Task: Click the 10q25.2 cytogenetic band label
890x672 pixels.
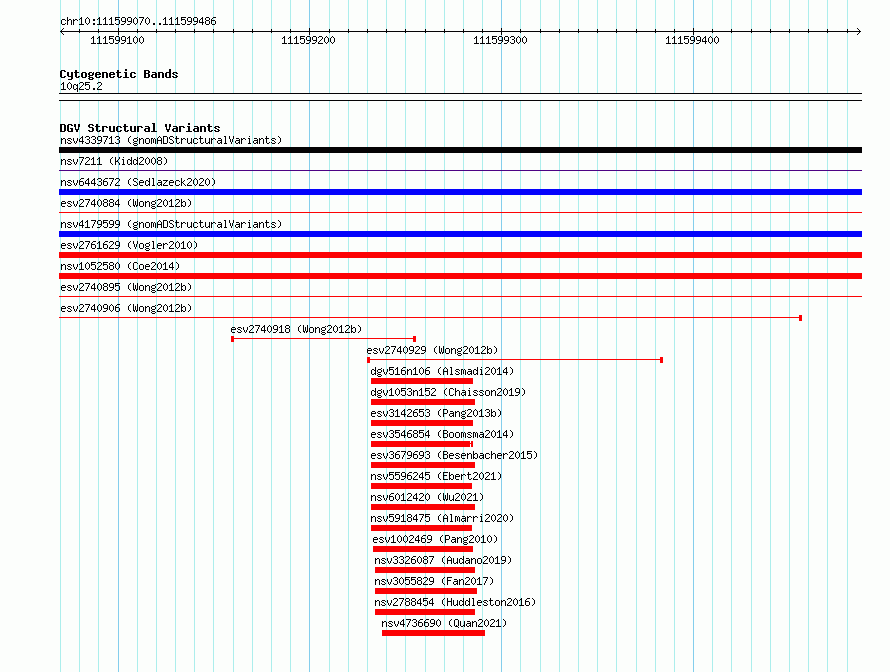Action: 81,86
